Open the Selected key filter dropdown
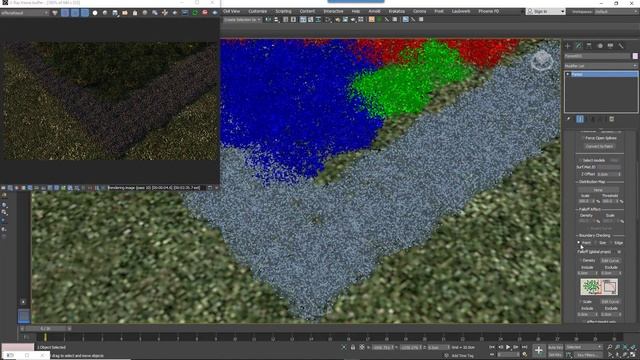The height and width of the screenshot is (360, 640). pyautogui.click(x=584, y=347)
